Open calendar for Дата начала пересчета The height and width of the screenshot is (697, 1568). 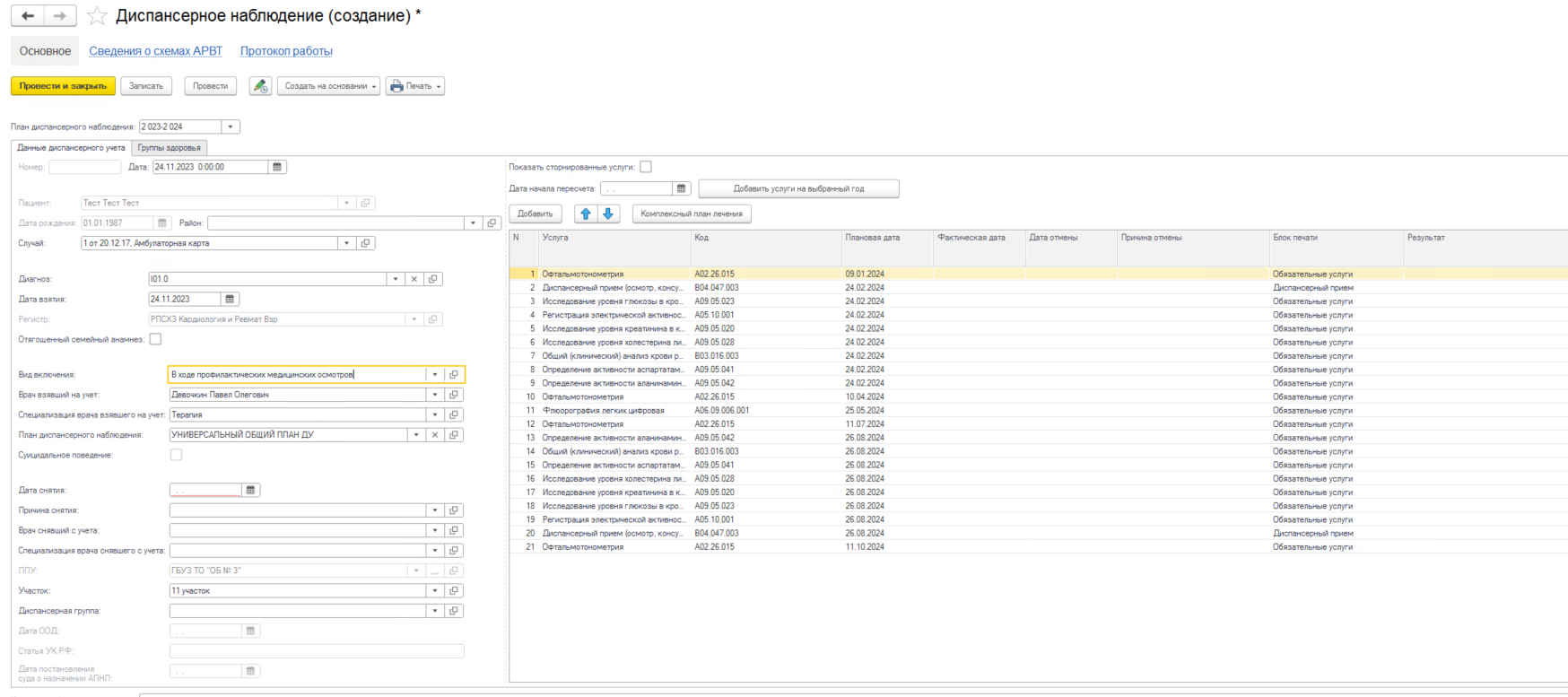681,188
